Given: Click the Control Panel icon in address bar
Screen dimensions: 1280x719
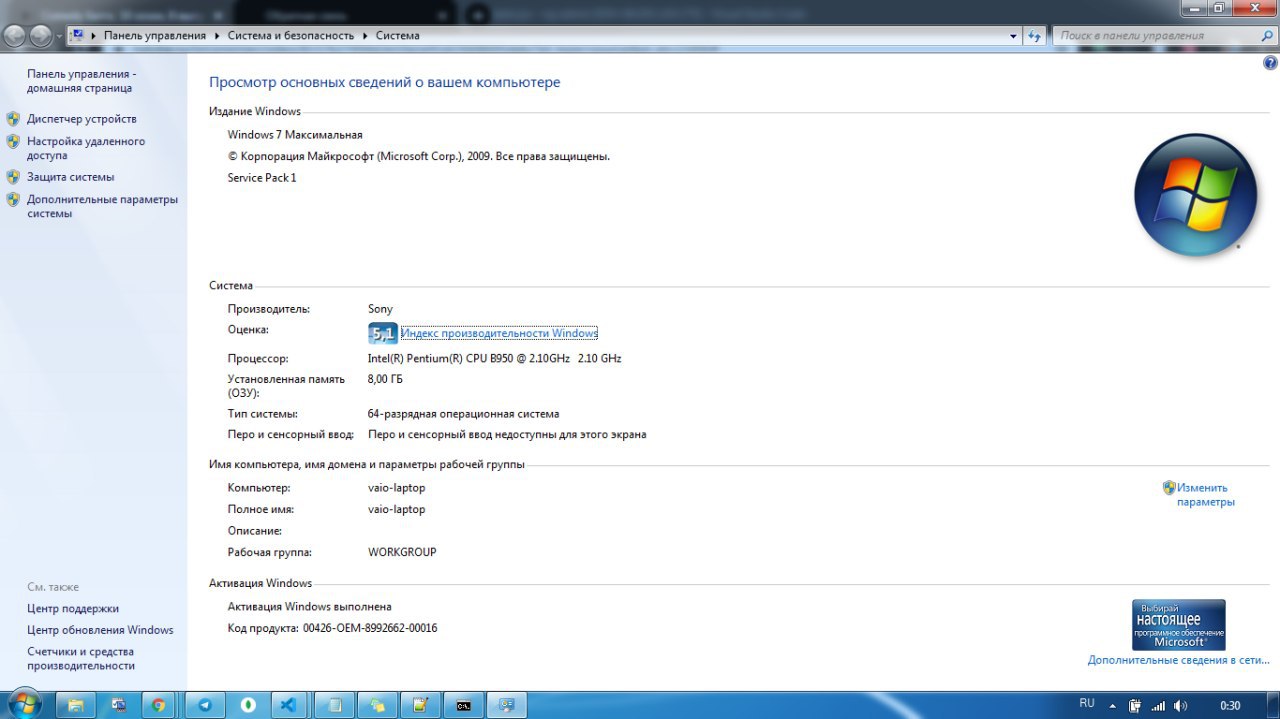Looking at the screenshot, I should [77, 35].
